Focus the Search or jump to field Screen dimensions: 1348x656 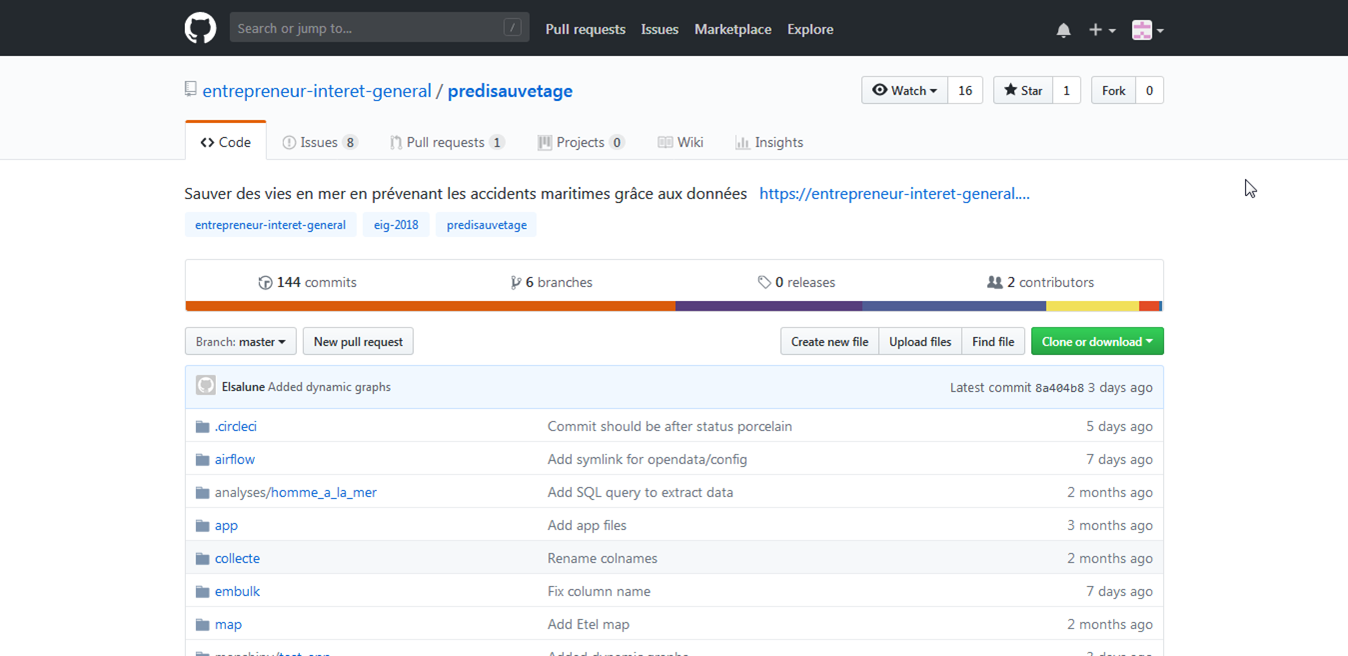(379, 28)
